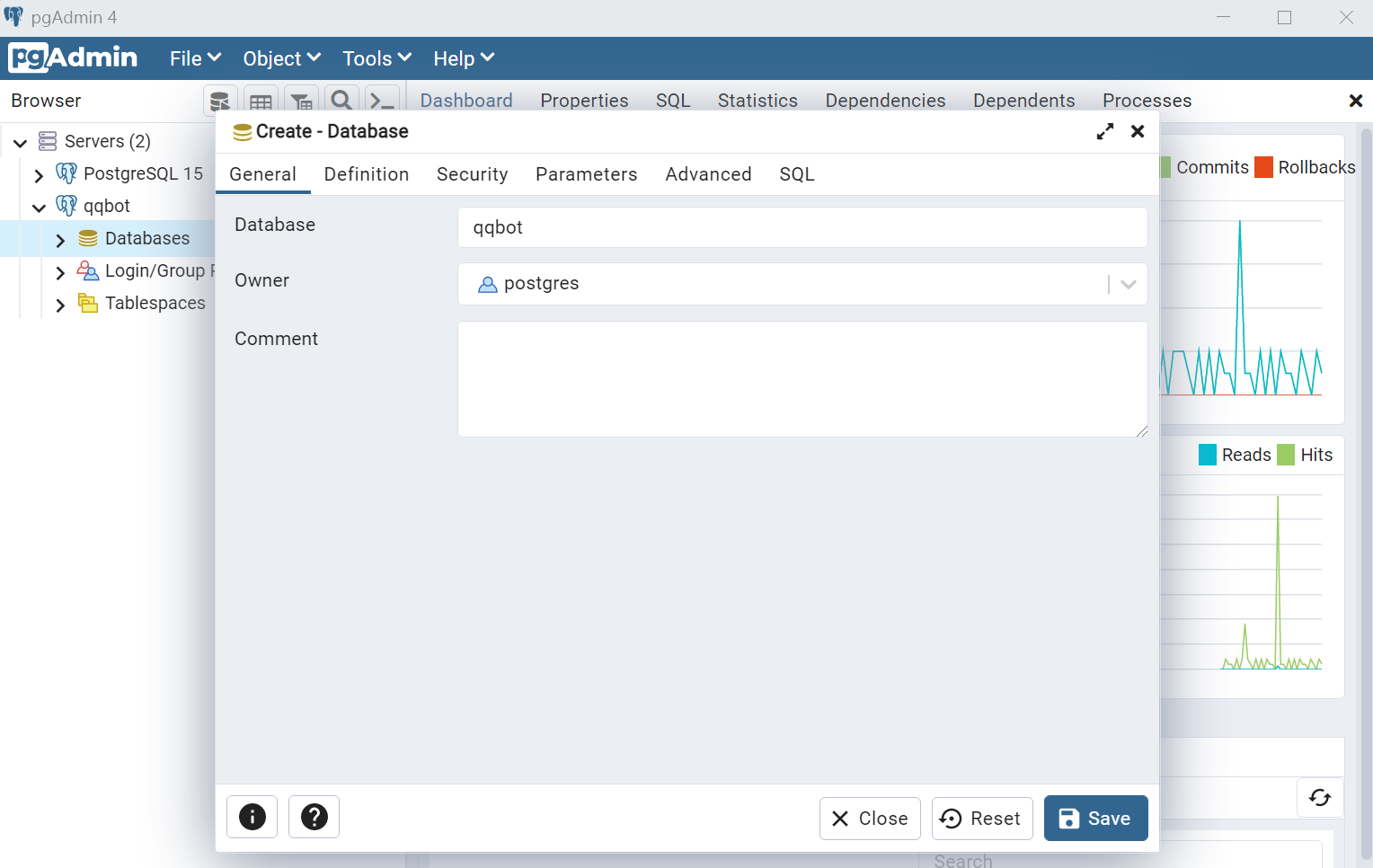Screen dimensions: 1373x868
Task: Open the File menu
Action: click(195, 58)
